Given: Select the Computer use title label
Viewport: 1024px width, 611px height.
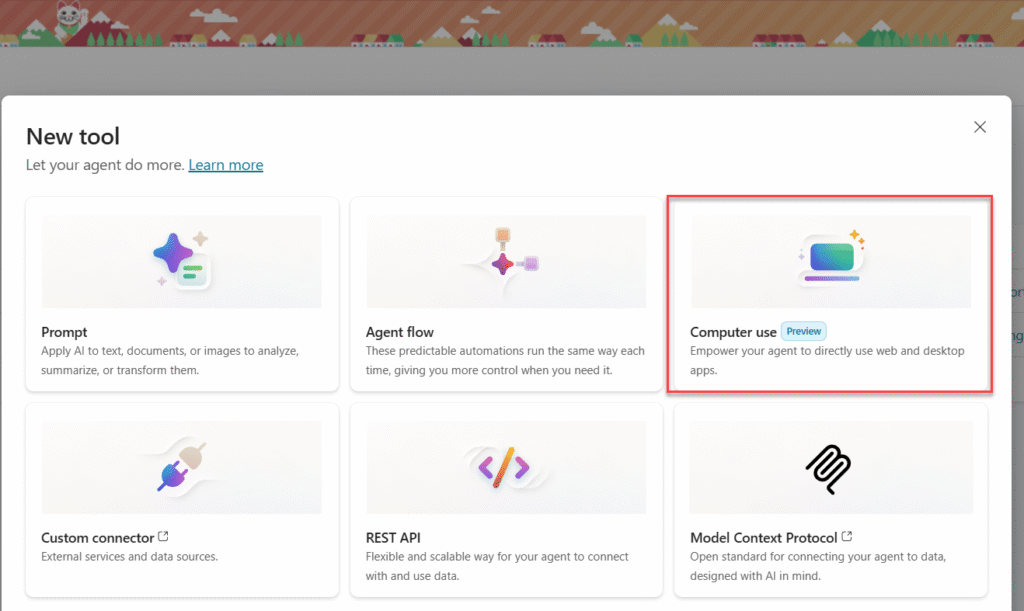Looking at the screenshot, I should 733,332.
